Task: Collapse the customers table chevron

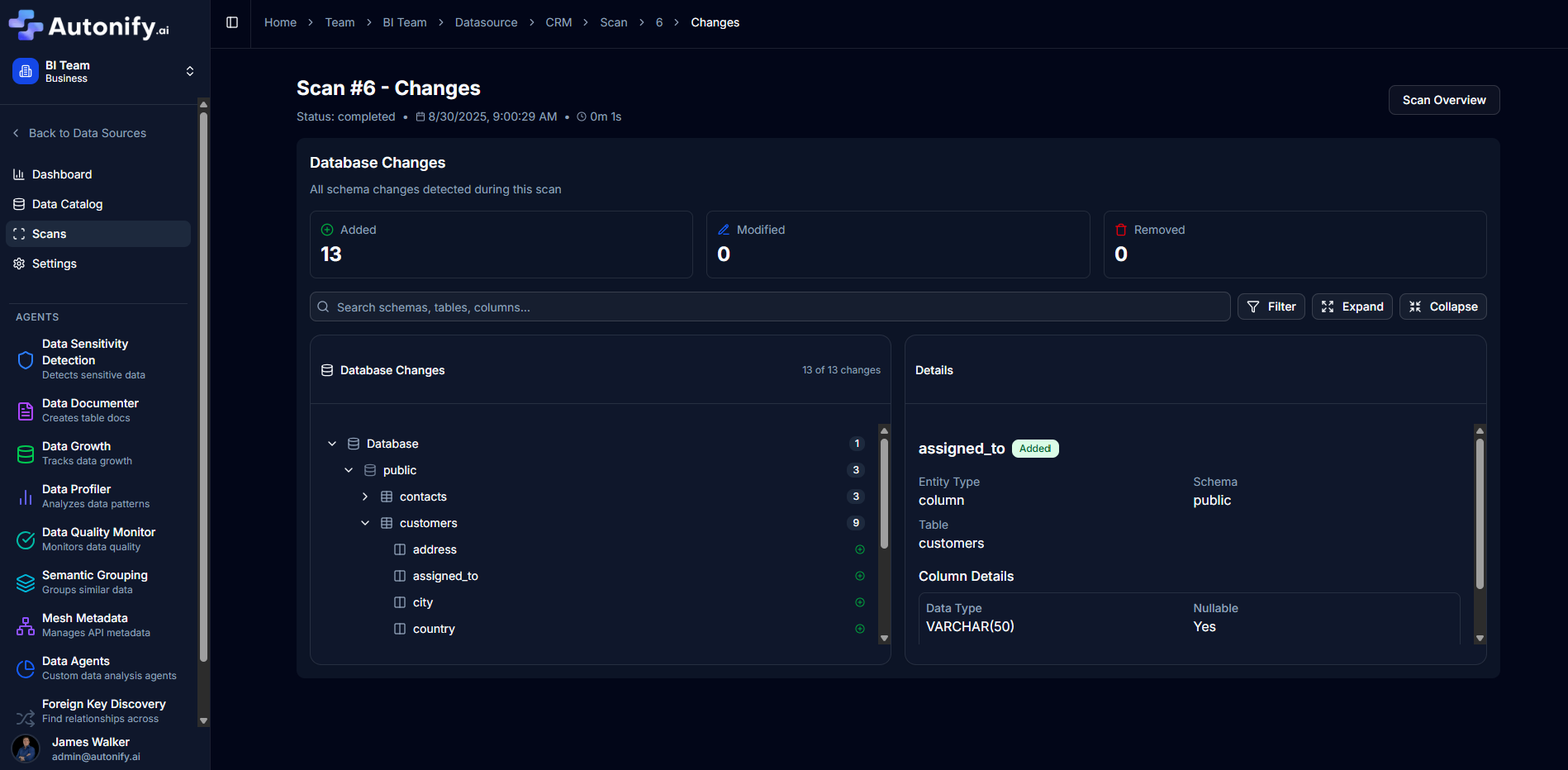Action: 365,523
